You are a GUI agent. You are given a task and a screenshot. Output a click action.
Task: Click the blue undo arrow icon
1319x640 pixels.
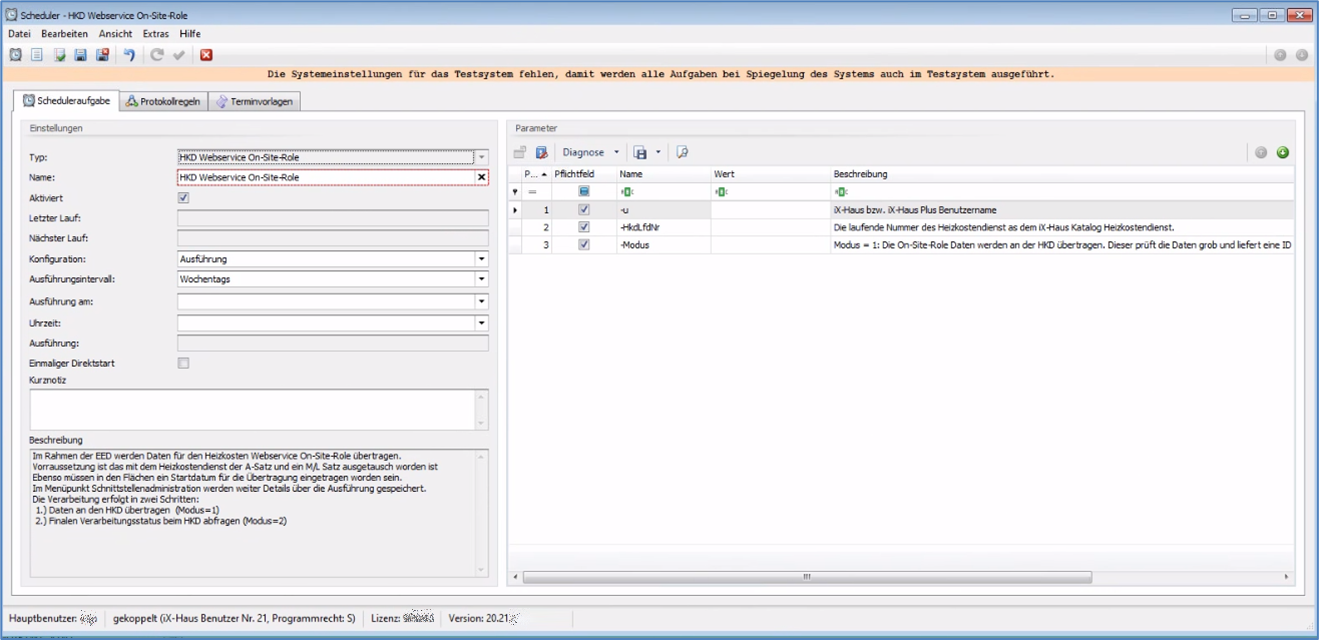[x=129, y=55]
